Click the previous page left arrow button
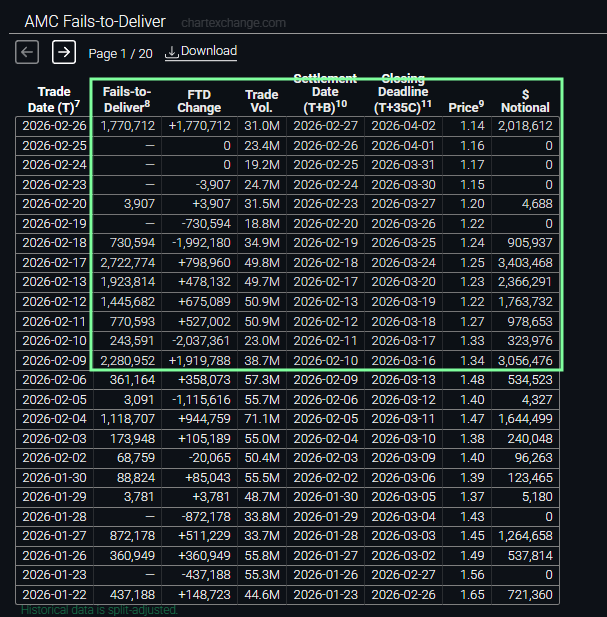 [x=27, y=52]
